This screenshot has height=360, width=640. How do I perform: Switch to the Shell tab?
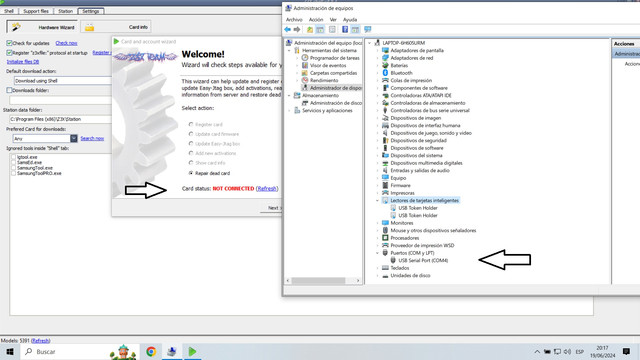click(x=9, y=11)
